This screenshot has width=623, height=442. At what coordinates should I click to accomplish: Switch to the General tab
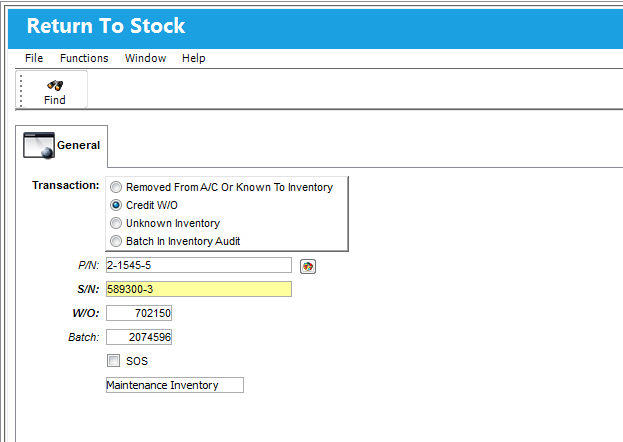63,146
